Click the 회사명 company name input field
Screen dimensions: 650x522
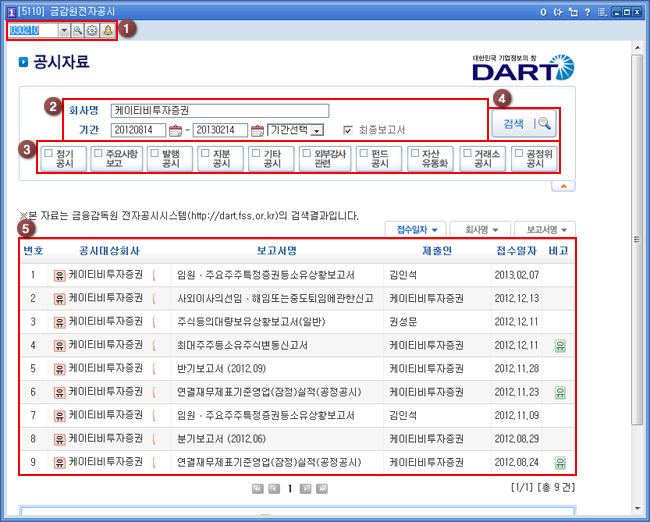pos(219,111)
